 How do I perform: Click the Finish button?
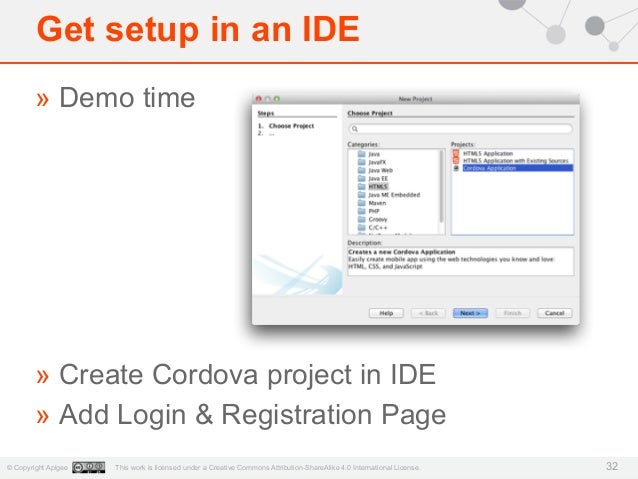[513, 313]
